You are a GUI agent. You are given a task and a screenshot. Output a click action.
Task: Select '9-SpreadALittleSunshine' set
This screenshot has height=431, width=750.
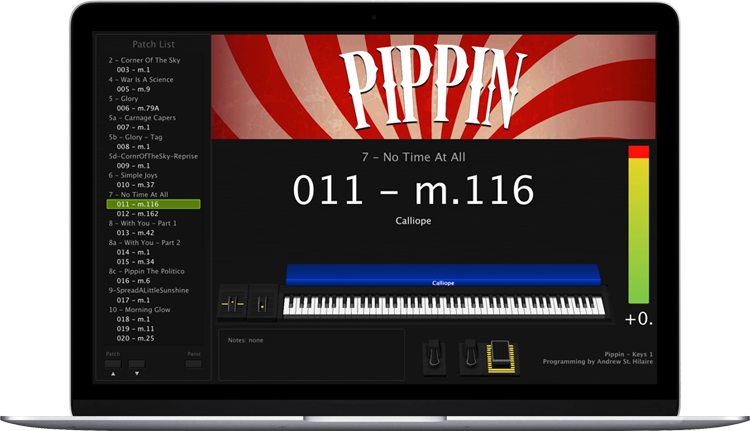pyautogui.click(x=149, y=290)
